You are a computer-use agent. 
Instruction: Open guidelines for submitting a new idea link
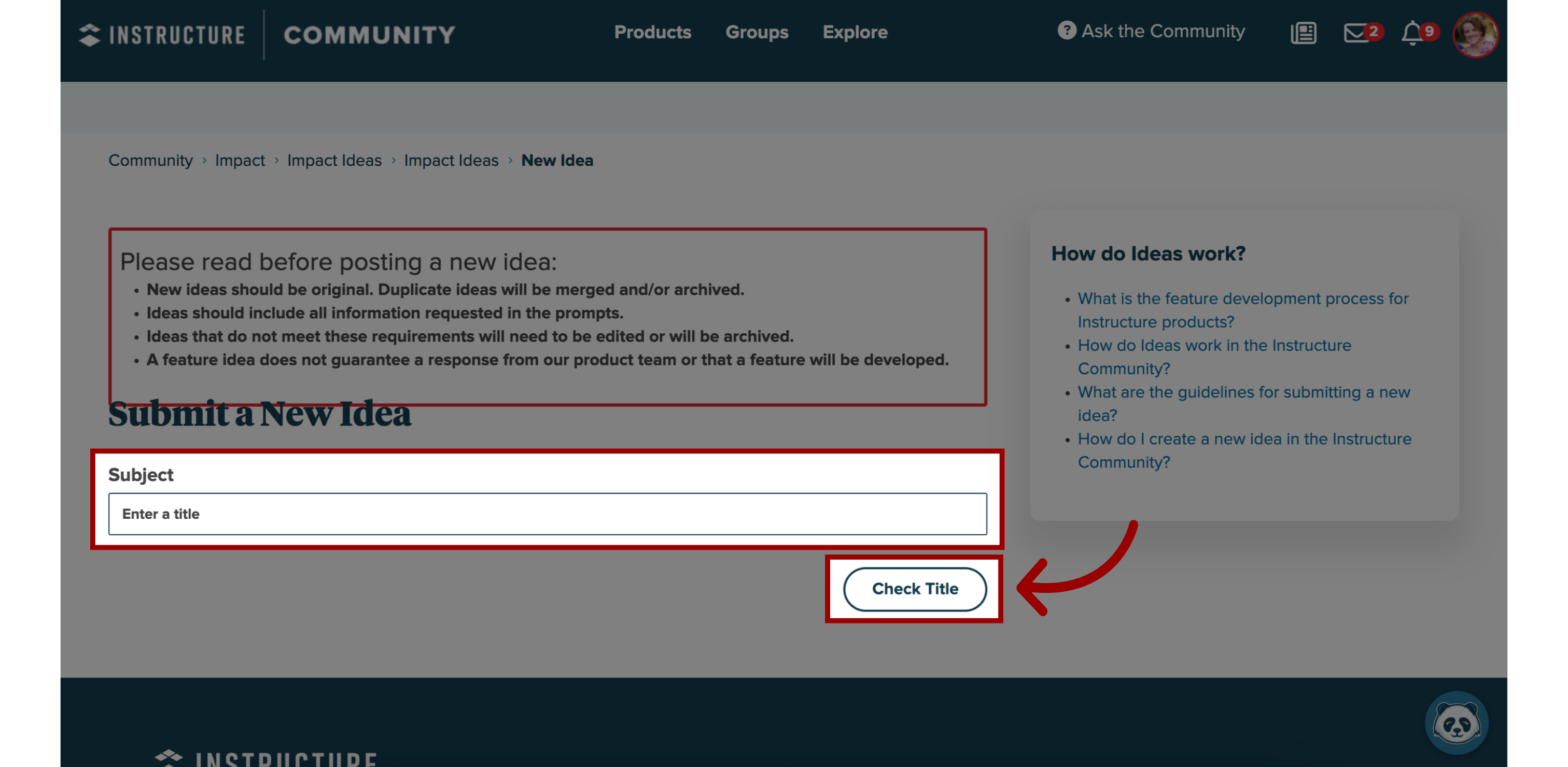1243,404
